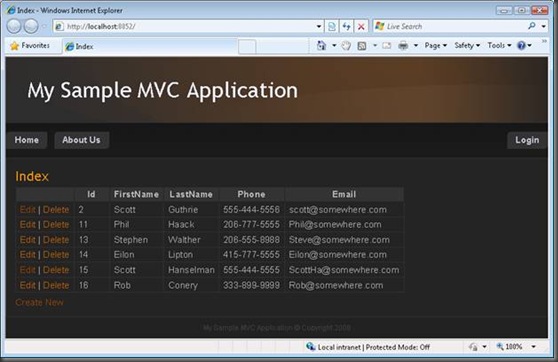Viewport: 558px width, 362px height.
Task: Click the RSS Feeds toolbar icon
Action: (362, 46)
